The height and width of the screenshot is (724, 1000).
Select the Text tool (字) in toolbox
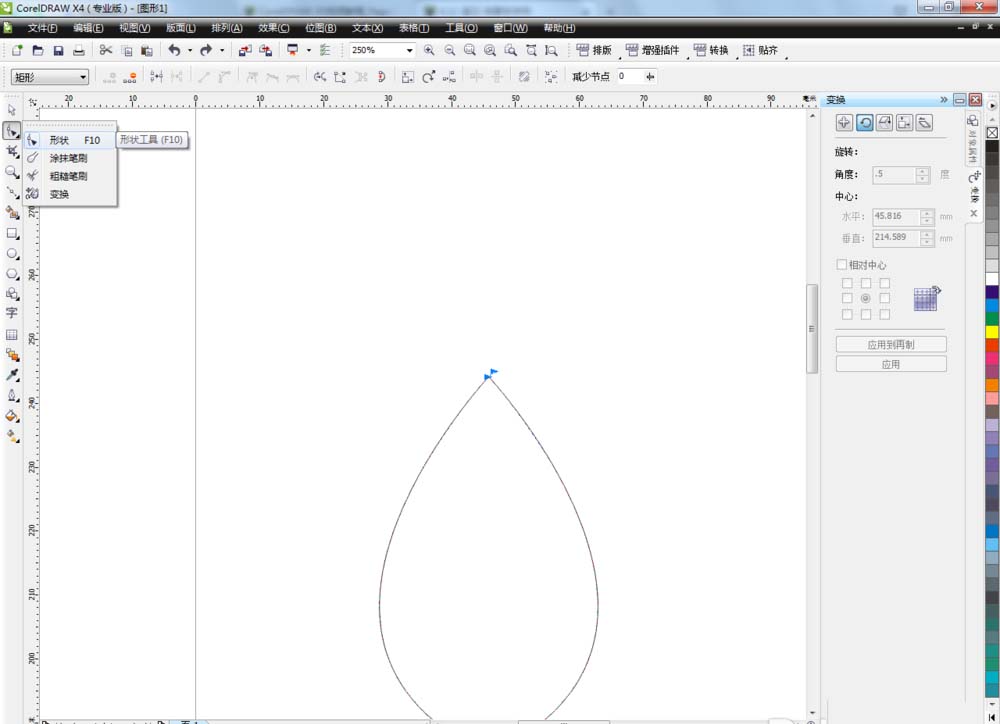click(12, 312)
